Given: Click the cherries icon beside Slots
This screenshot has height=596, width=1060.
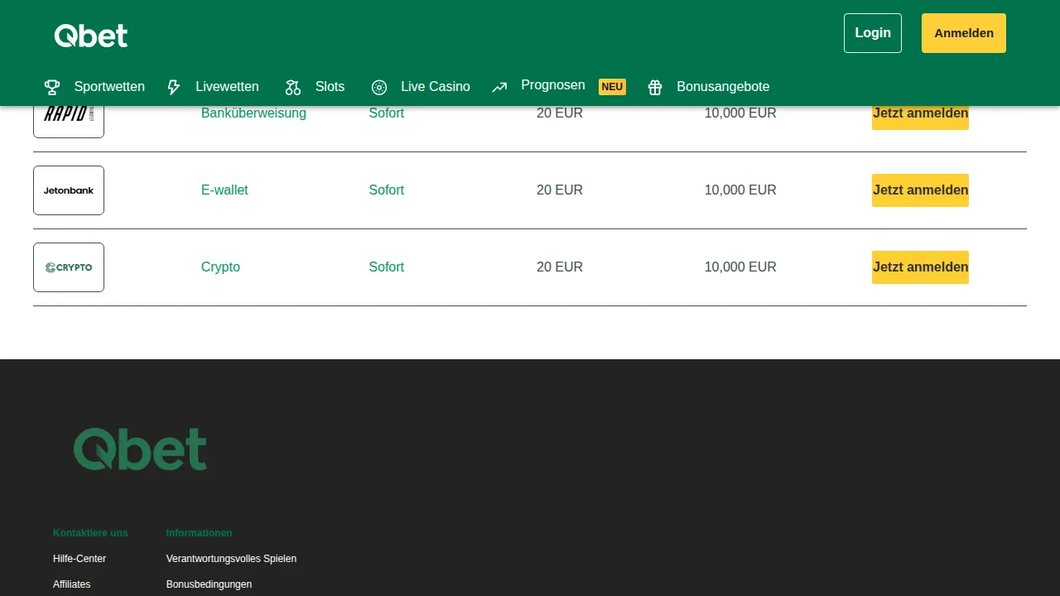Looking at the screenshot, I should tap(293, 87).
